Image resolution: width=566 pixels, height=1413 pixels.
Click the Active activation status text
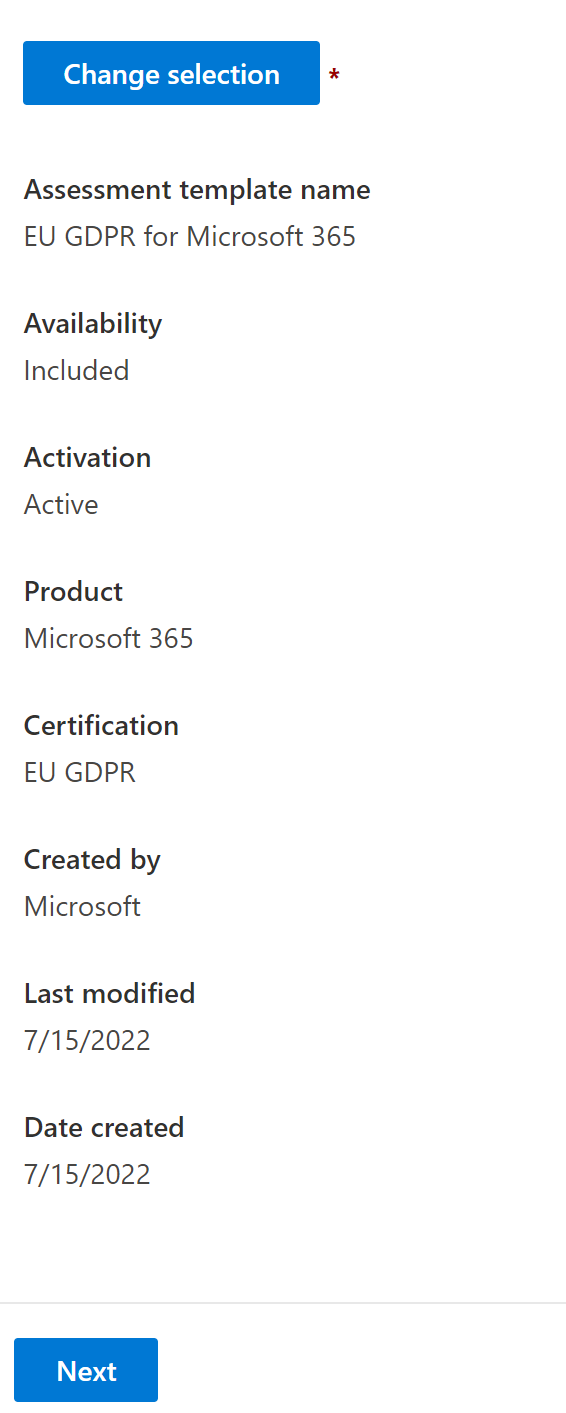(61, 505)
